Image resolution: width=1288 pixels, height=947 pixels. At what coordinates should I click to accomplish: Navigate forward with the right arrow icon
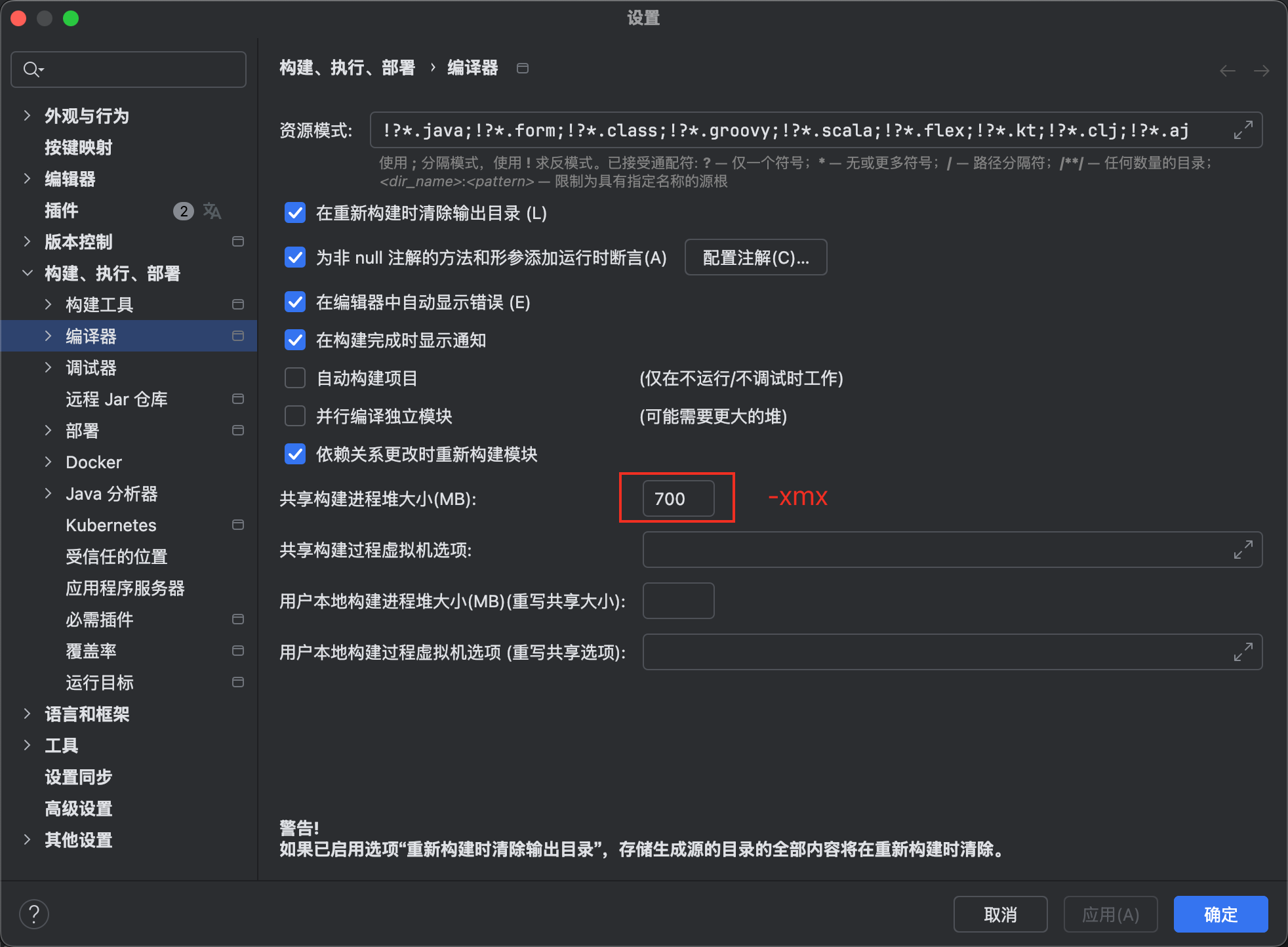1262,70
